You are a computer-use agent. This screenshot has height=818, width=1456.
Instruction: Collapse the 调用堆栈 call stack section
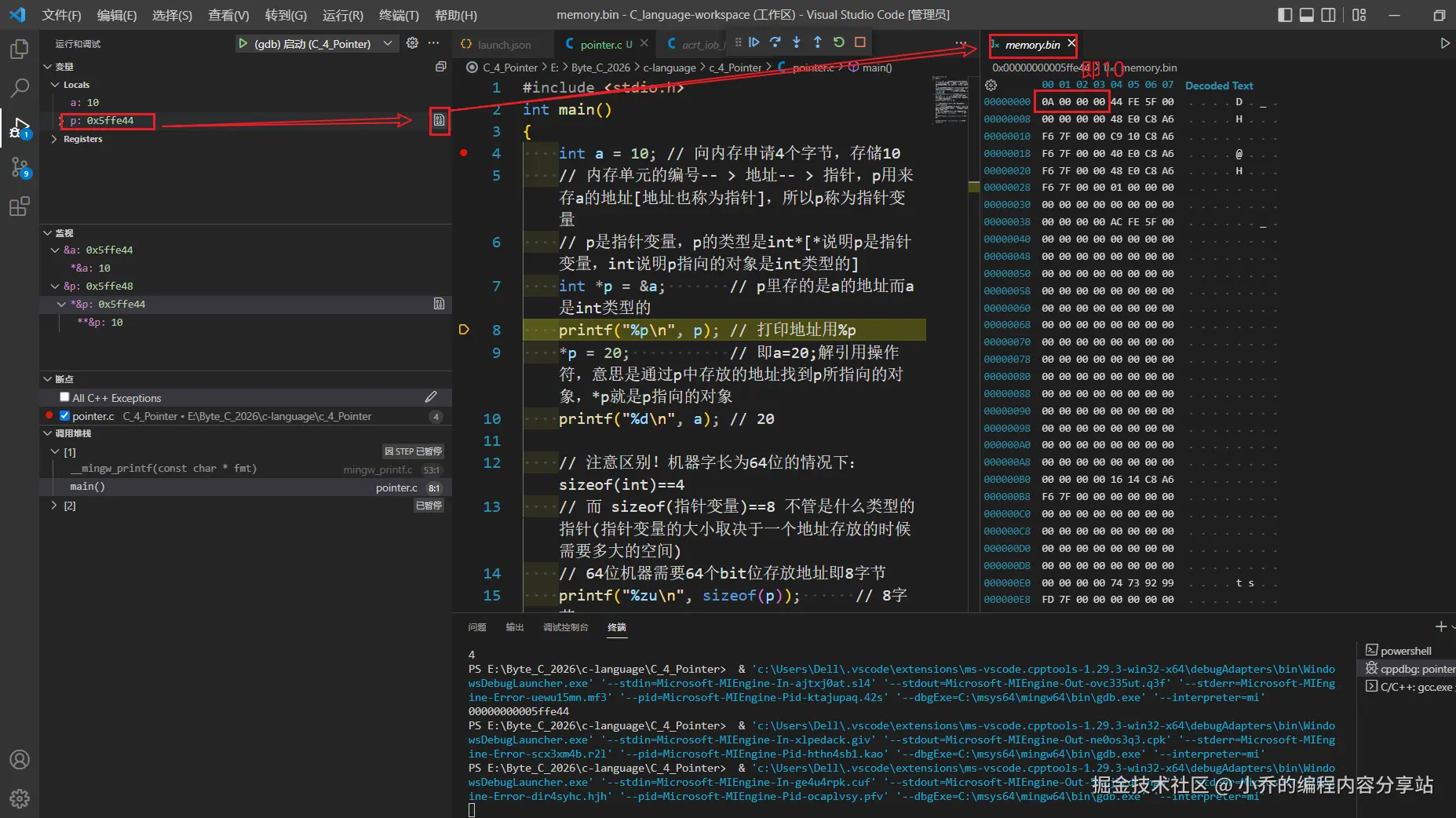point(47,433)
